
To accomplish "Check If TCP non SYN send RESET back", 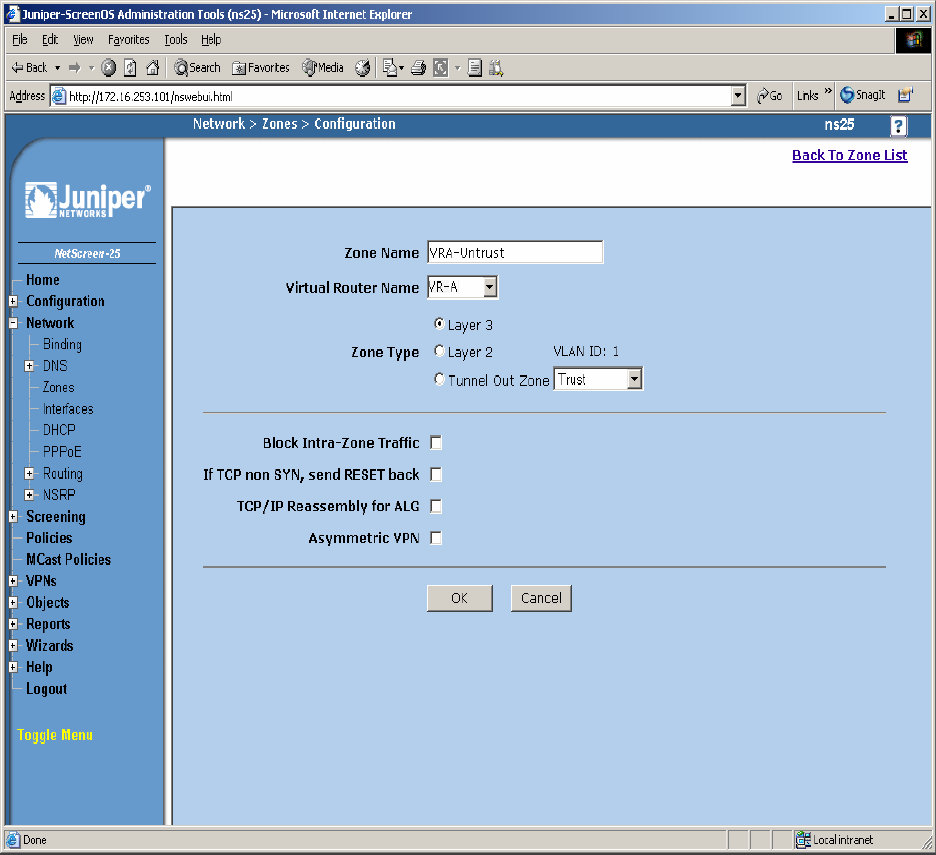I will coord(436,475).
